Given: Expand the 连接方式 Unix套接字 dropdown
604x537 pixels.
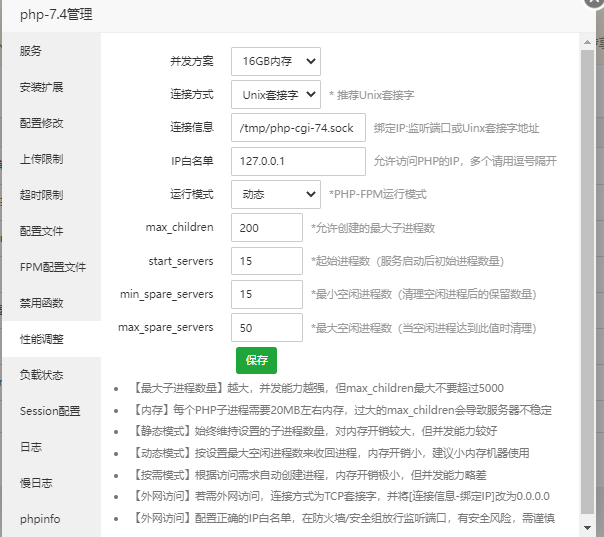Looking at the screenshot, I should coord(275,95).
